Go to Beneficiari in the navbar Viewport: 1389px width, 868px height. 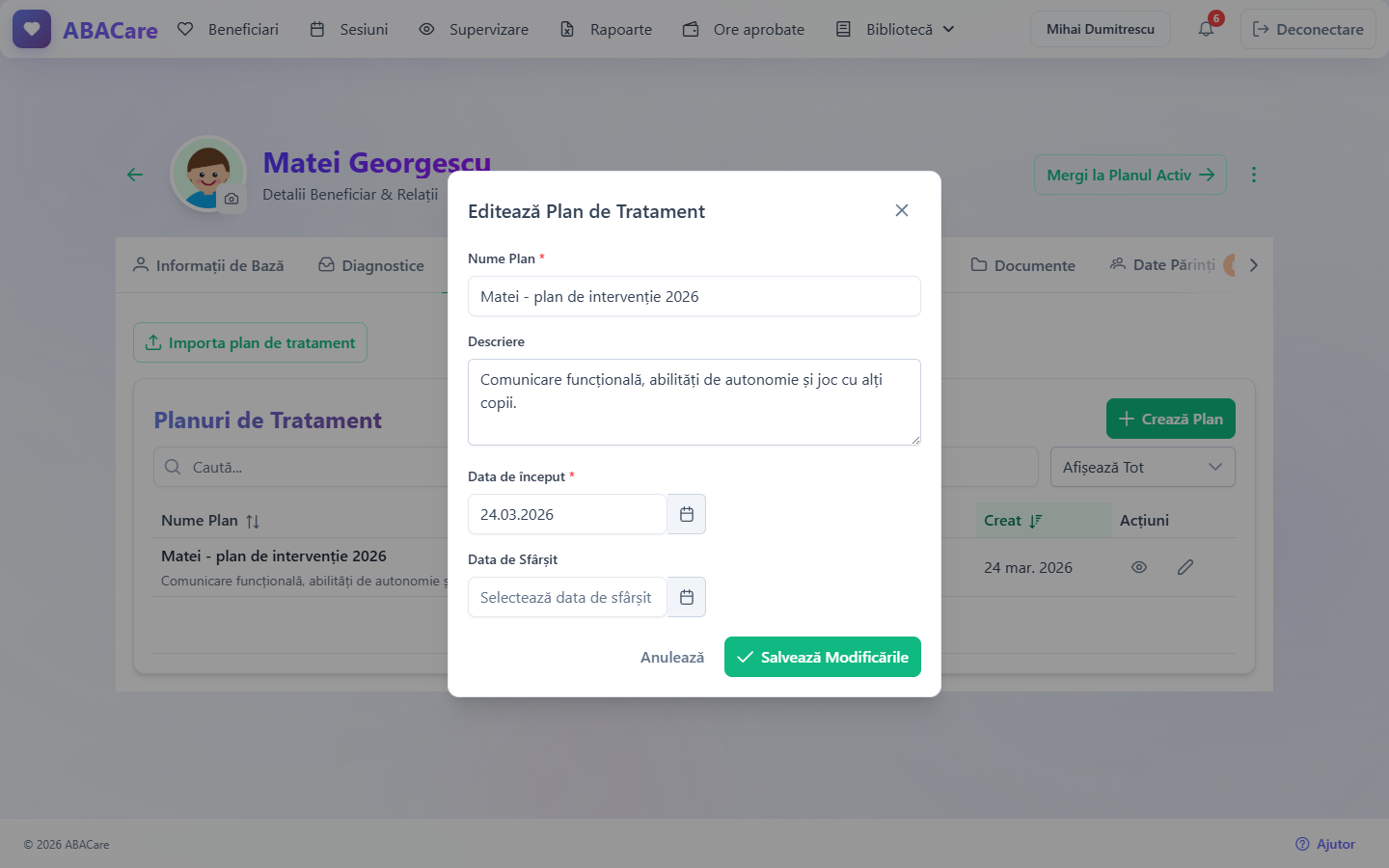pos(228,29)
